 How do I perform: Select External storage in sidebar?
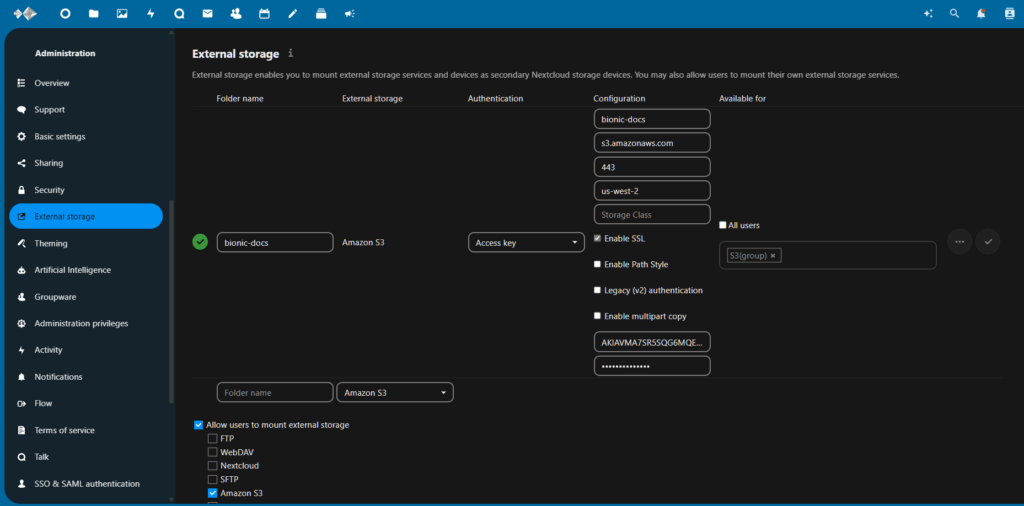click(x=86, y=216)
